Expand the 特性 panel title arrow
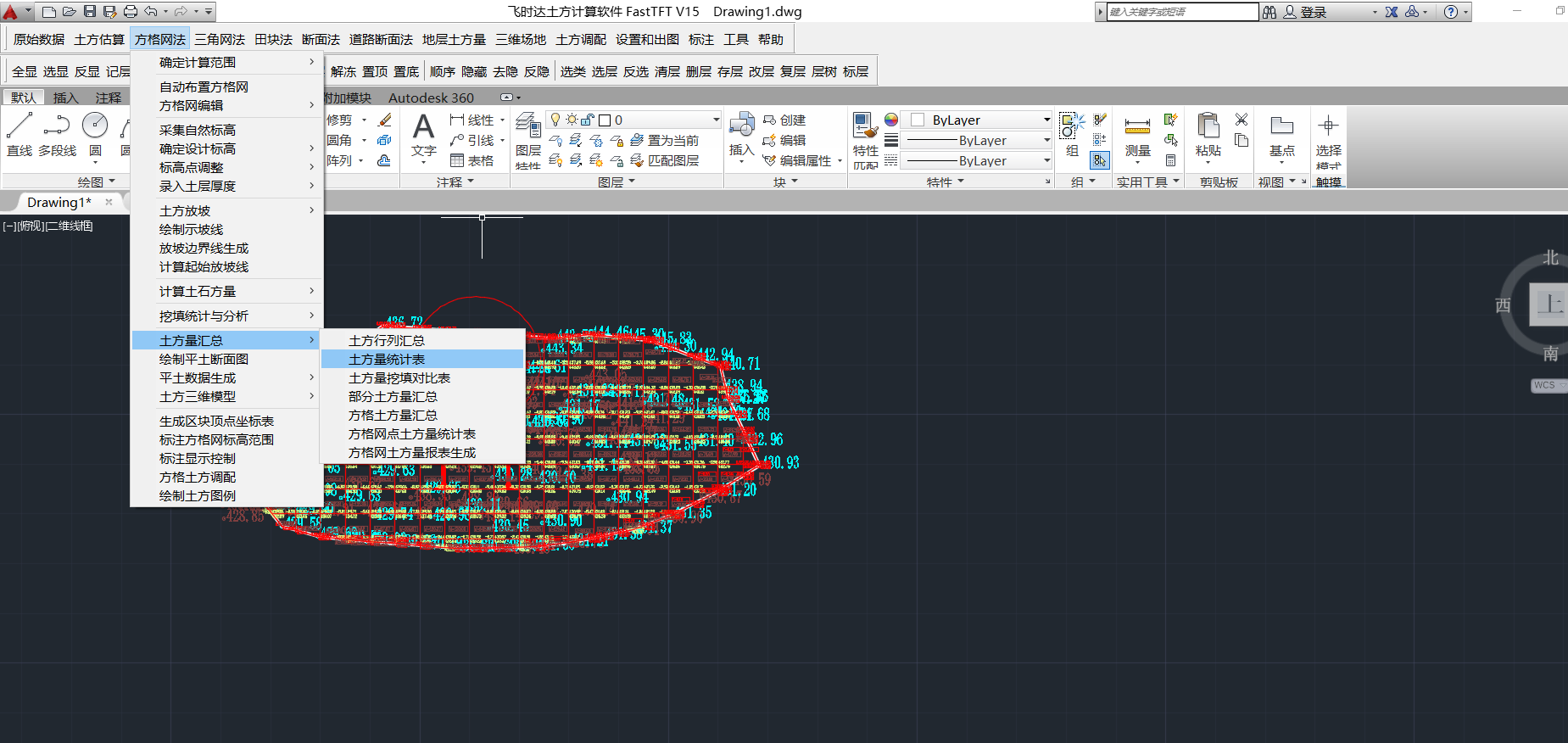1568x743 pixels. click(961, 182)
